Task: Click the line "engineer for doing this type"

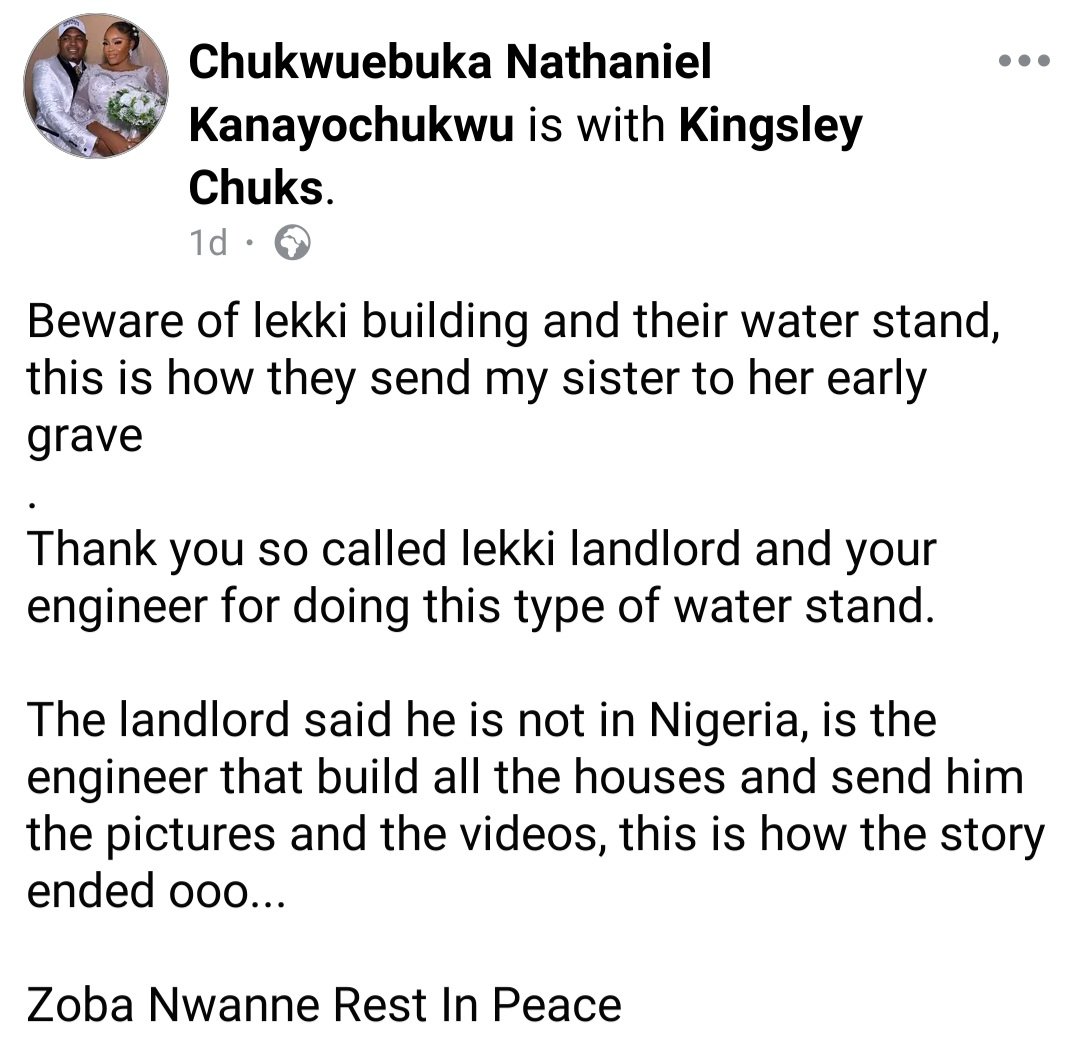Action: [481, 607]
